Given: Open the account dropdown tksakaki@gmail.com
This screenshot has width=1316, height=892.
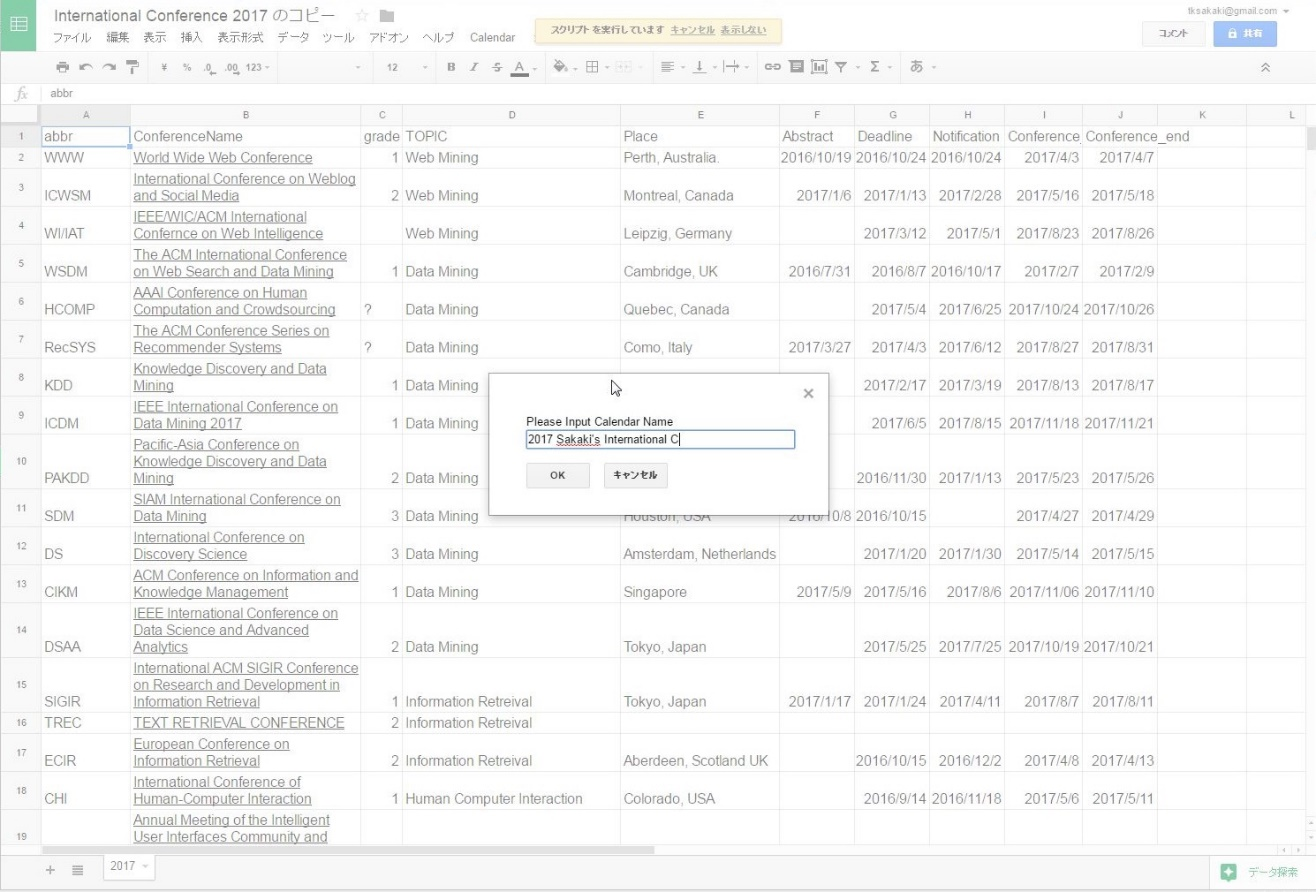Looking at the screenshot, I should [x=1237, y=11].
